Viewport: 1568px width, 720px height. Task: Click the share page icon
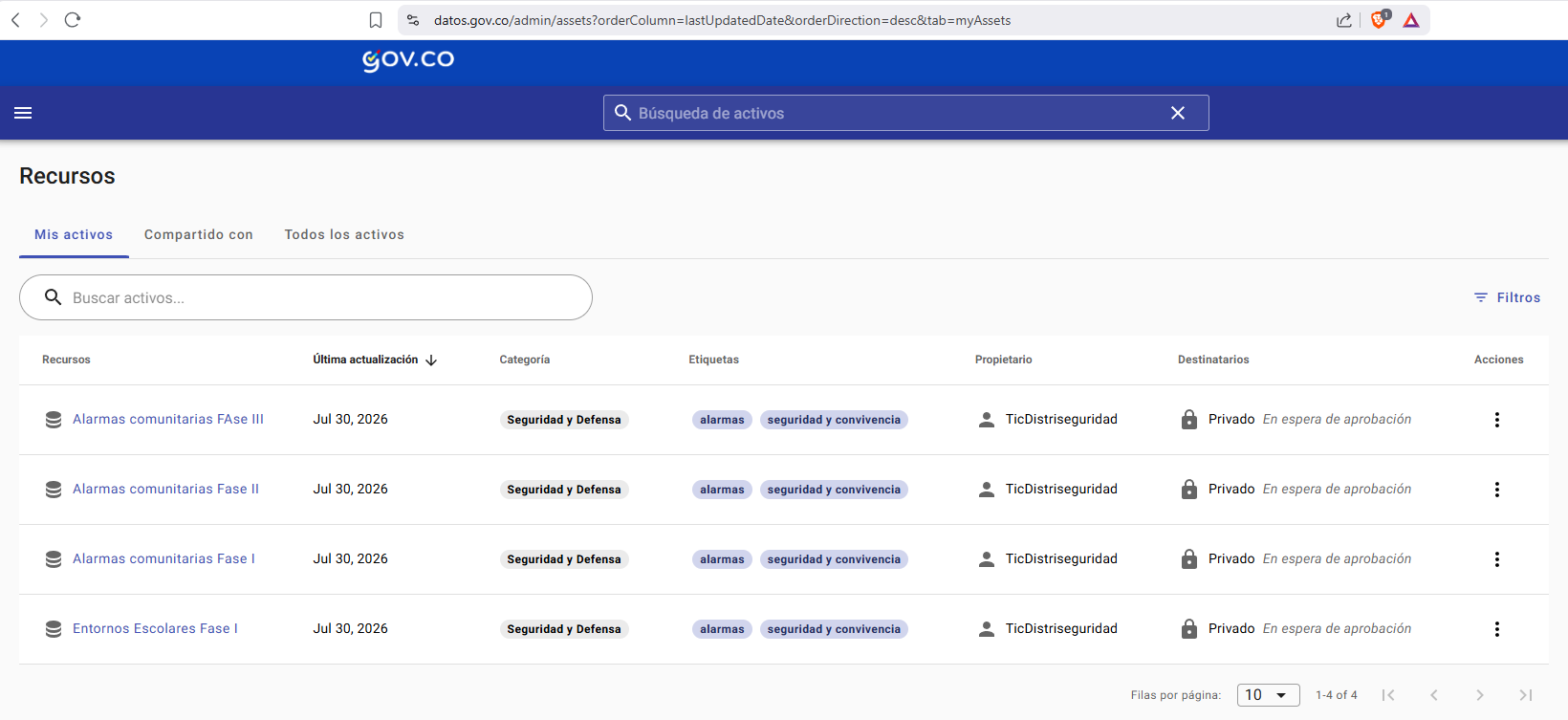tap(1344, 20)
